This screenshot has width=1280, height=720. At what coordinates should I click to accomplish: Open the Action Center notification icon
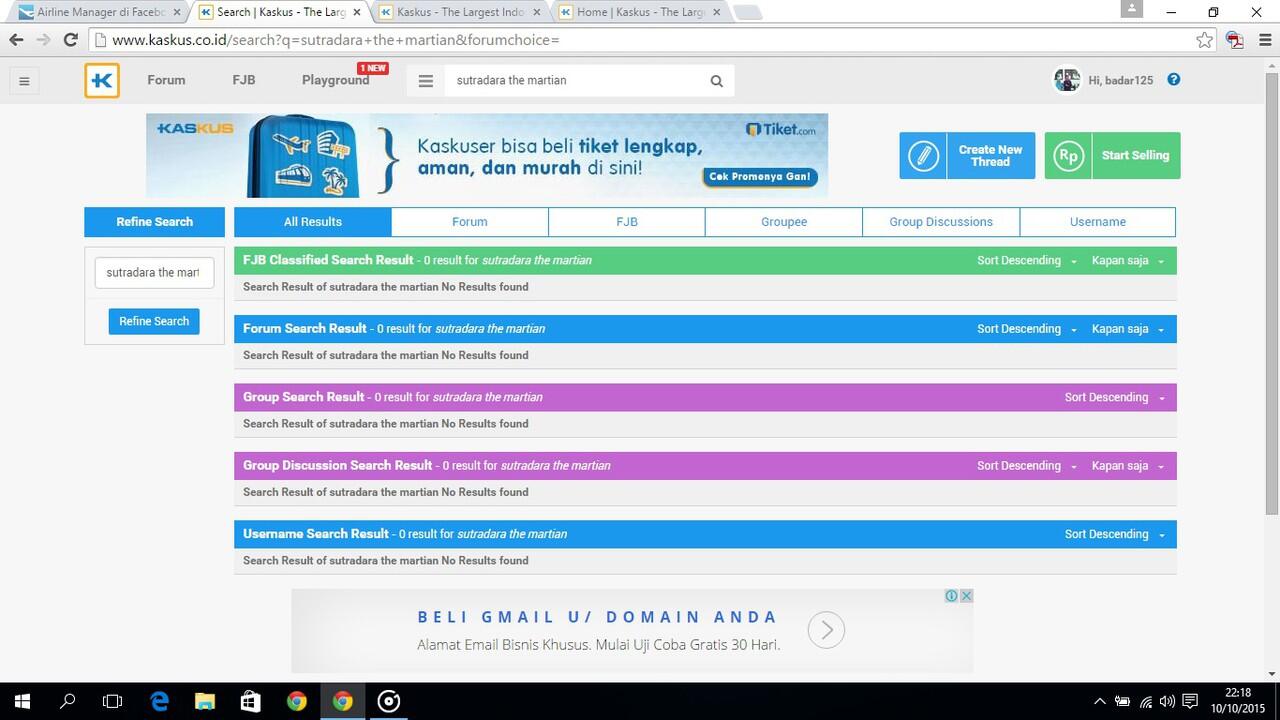1190,701
